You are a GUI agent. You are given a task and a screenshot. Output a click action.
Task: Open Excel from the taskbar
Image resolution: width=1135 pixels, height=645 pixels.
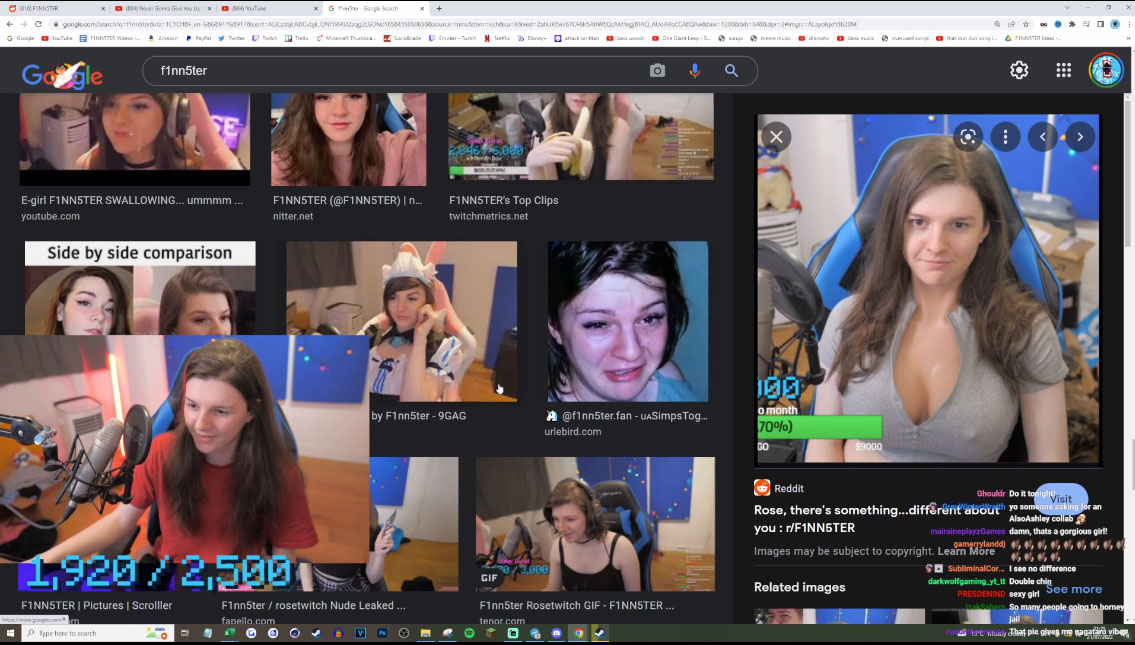click(x=229, y=633)
